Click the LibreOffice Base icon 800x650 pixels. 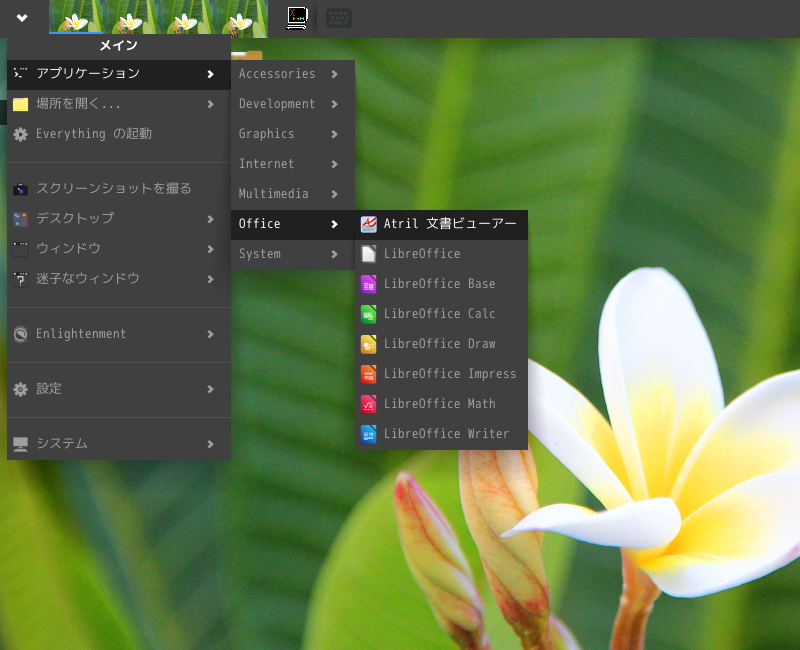pos(369,284)
